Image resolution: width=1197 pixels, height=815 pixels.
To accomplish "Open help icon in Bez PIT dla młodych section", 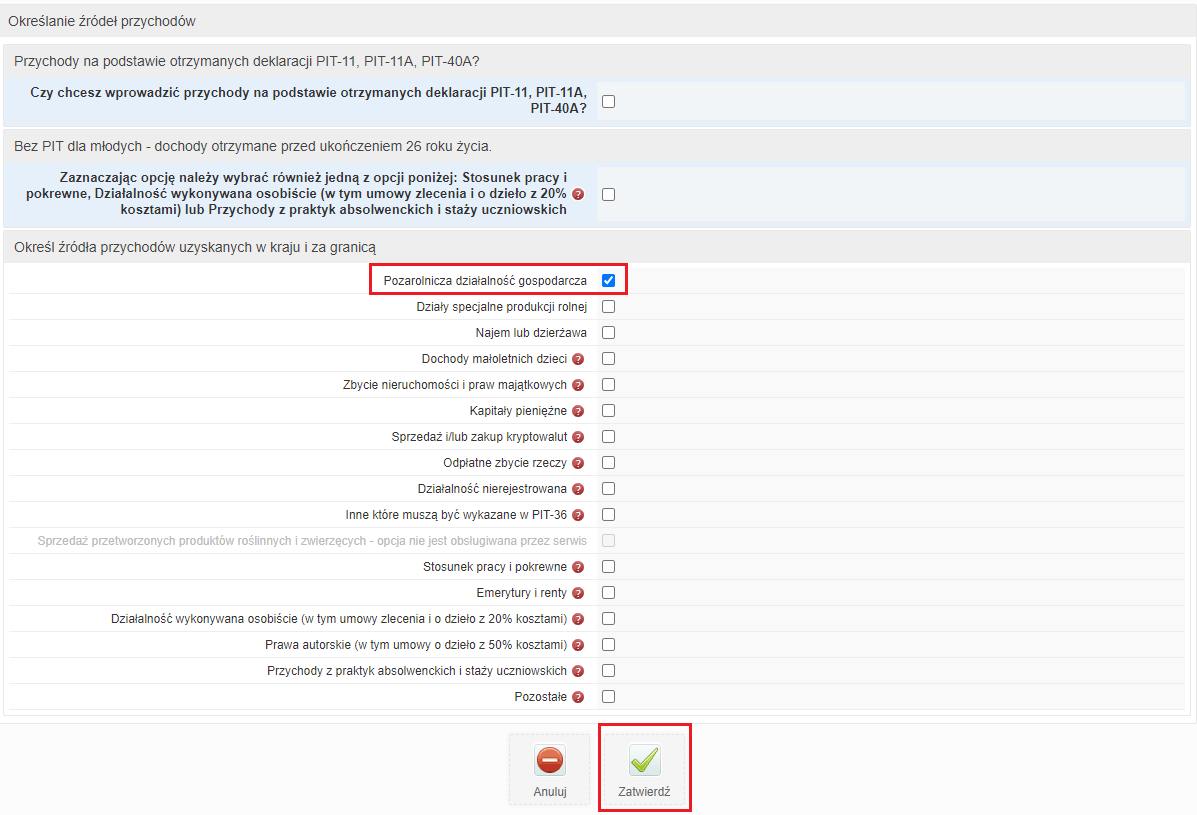I will 578,194.
